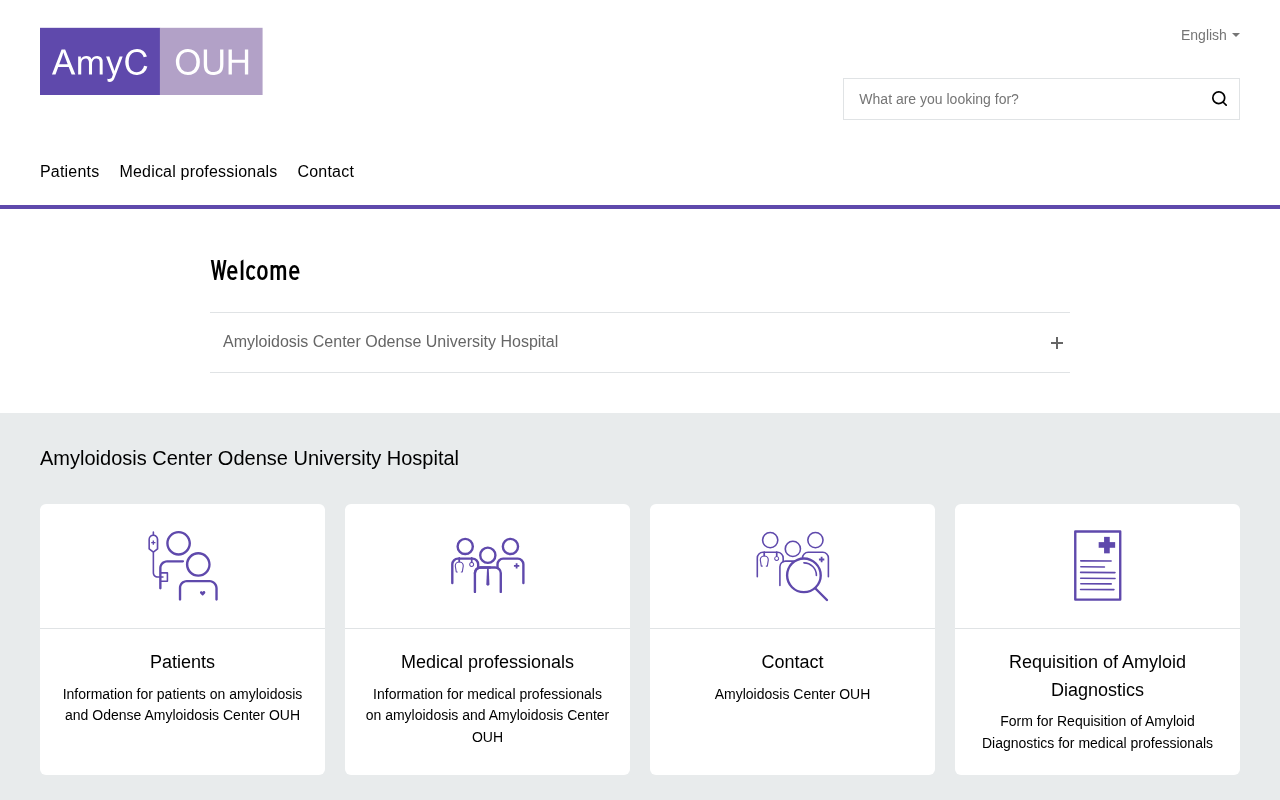Click the requisition form document icon
The width and height of the screenshot is (1280, 800).
click(1097, 566)
